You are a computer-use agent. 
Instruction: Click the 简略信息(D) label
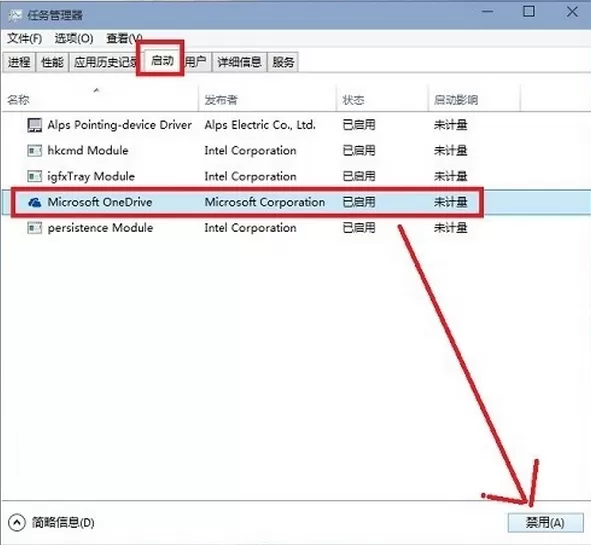(x=63, y=523)
